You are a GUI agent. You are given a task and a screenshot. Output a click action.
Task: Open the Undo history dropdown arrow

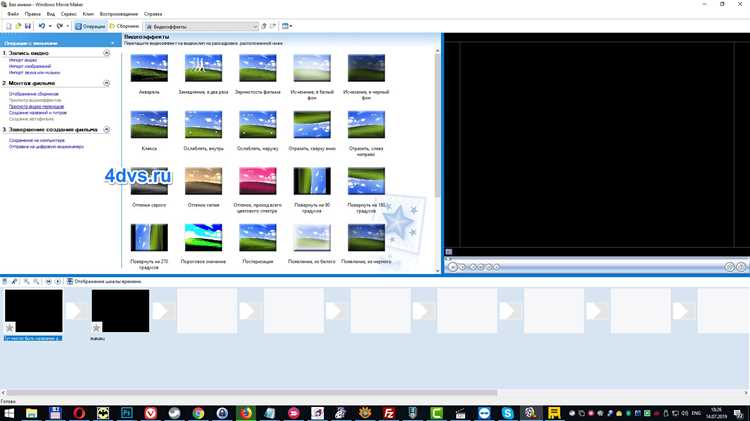pyautogui.click(x=50, y=26)
